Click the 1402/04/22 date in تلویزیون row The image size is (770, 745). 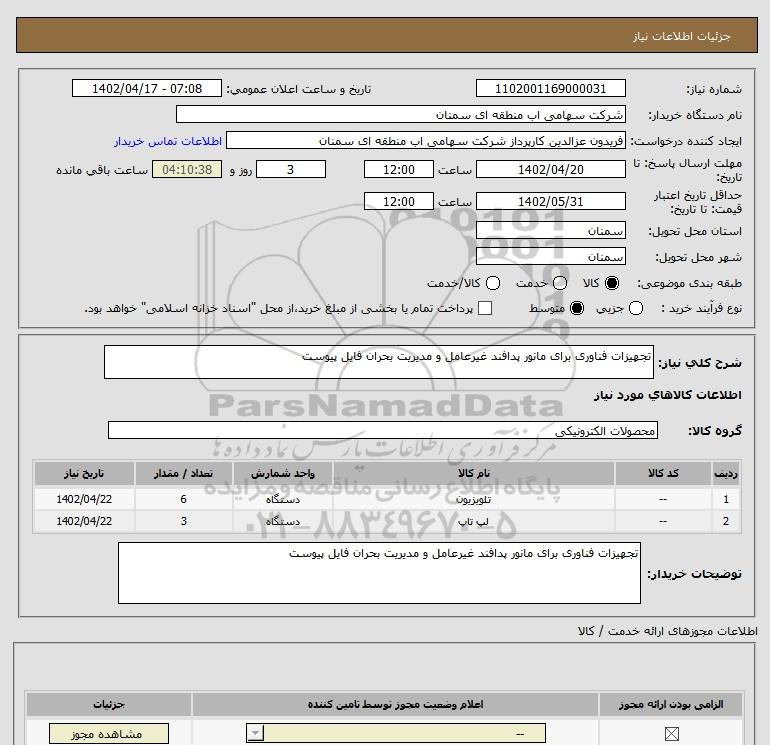84,499
